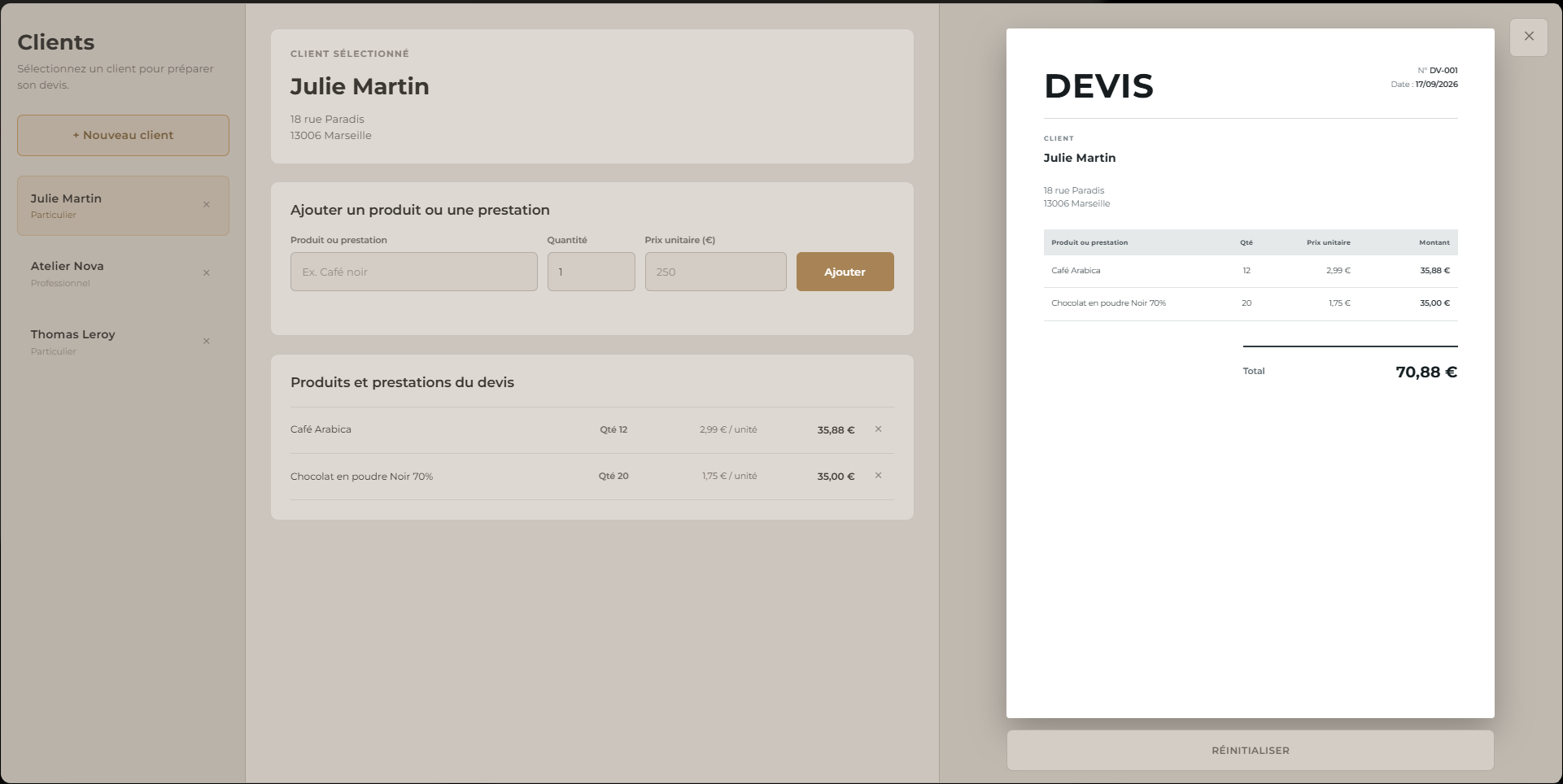Click the date 17/09/2026 on the devis
1563x784 pixels.
point(1436,85)
